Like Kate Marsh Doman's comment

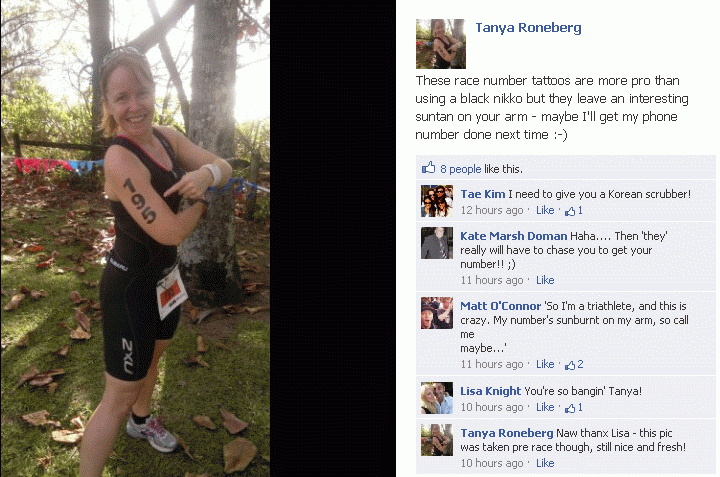click(x=545, y=280)
